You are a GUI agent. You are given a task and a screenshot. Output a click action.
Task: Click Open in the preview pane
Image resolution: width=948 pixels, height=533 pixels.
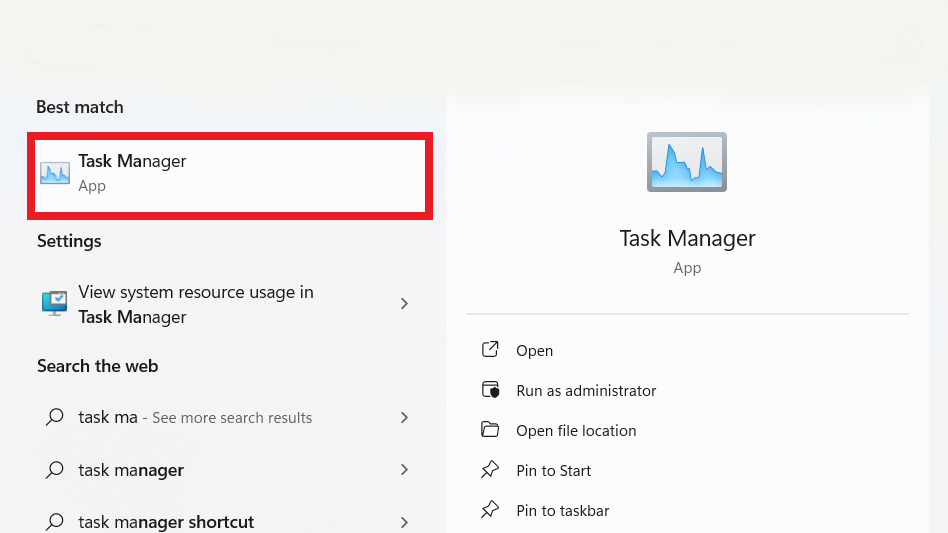point(534,350)
